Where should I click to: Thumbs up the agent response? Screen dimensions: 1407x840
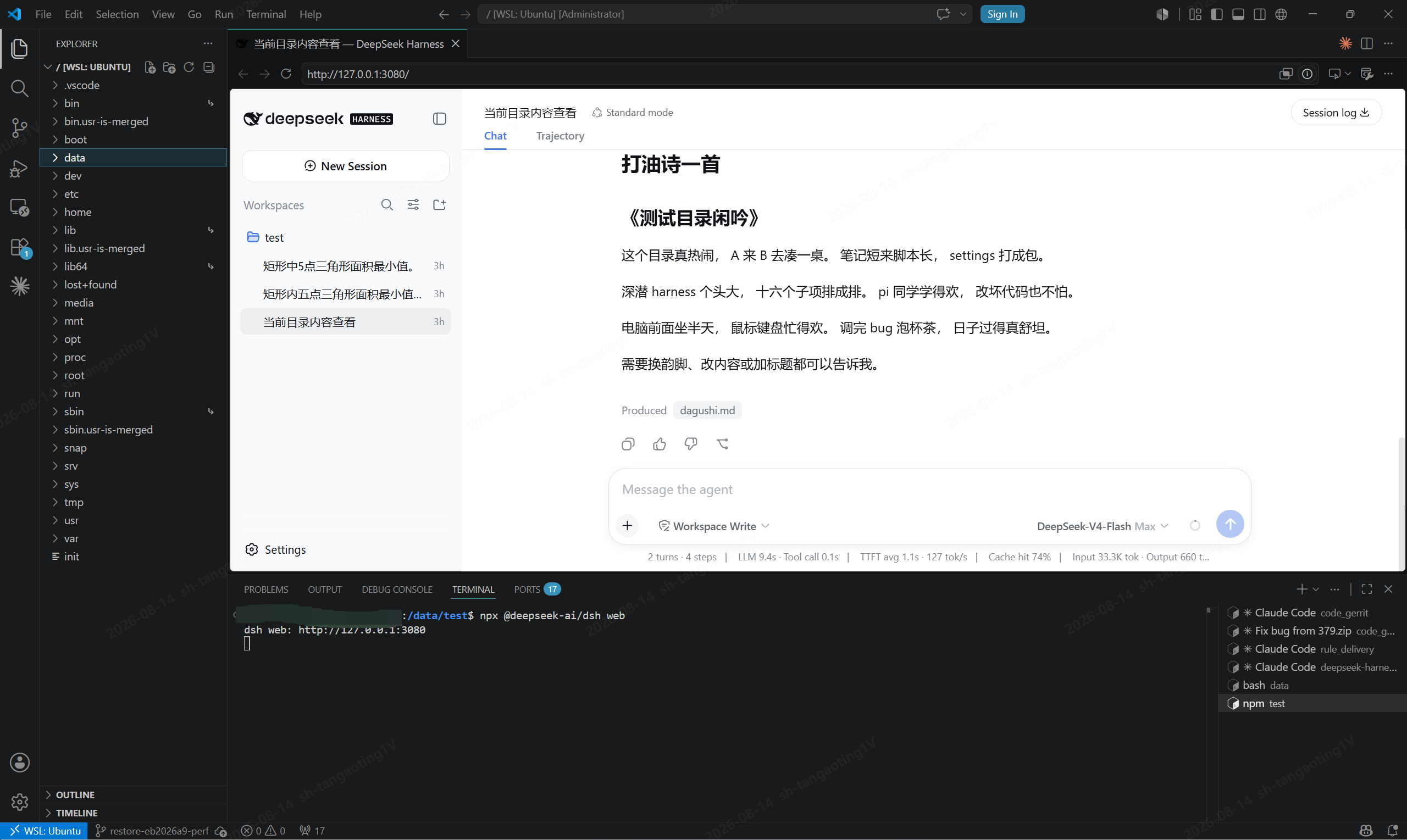(659, 444)
